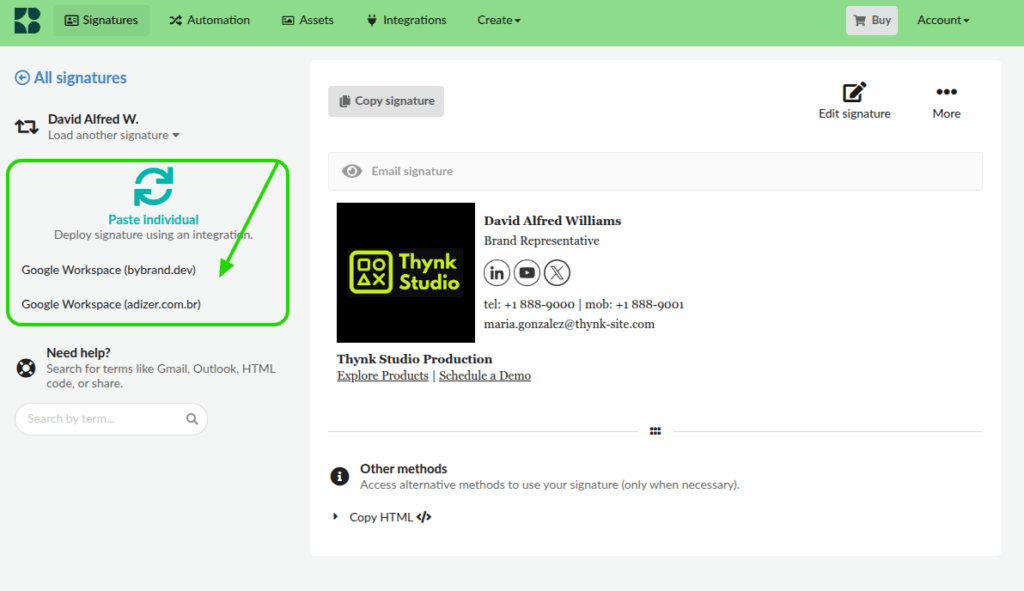1024x591 pixels.
Task: Click the search magnifier icon
Action: [x=192, y=419]
